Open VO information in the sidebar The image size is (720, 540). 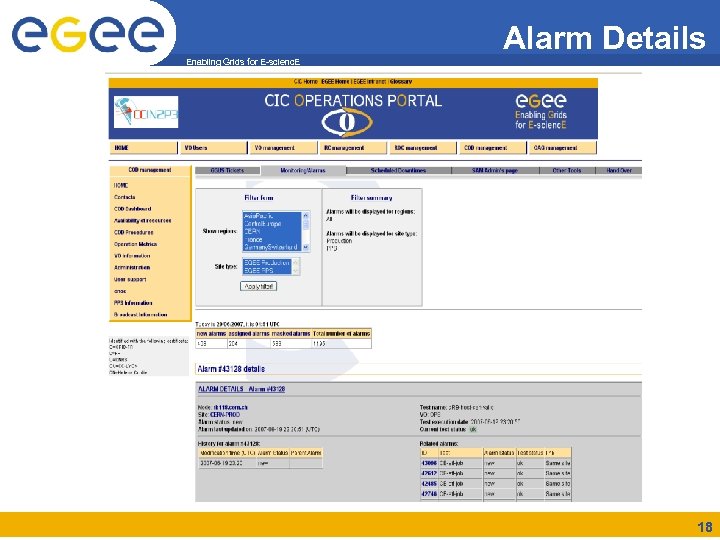click(132, 256)
